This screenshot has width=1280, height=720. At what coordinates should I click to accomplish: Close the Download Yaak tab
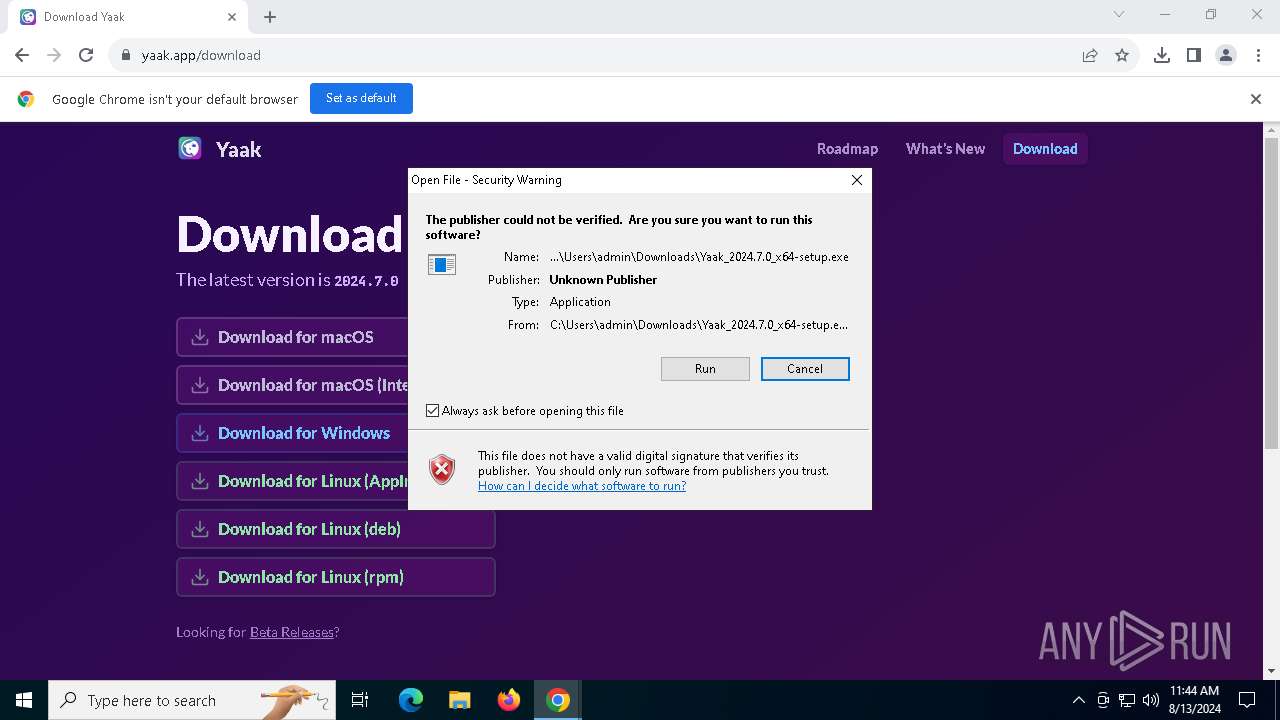(232, 17)
